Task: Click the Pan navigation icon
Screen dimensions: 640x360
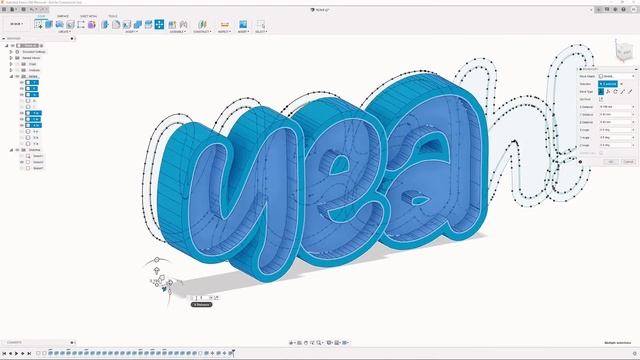Action: point(306,343)
